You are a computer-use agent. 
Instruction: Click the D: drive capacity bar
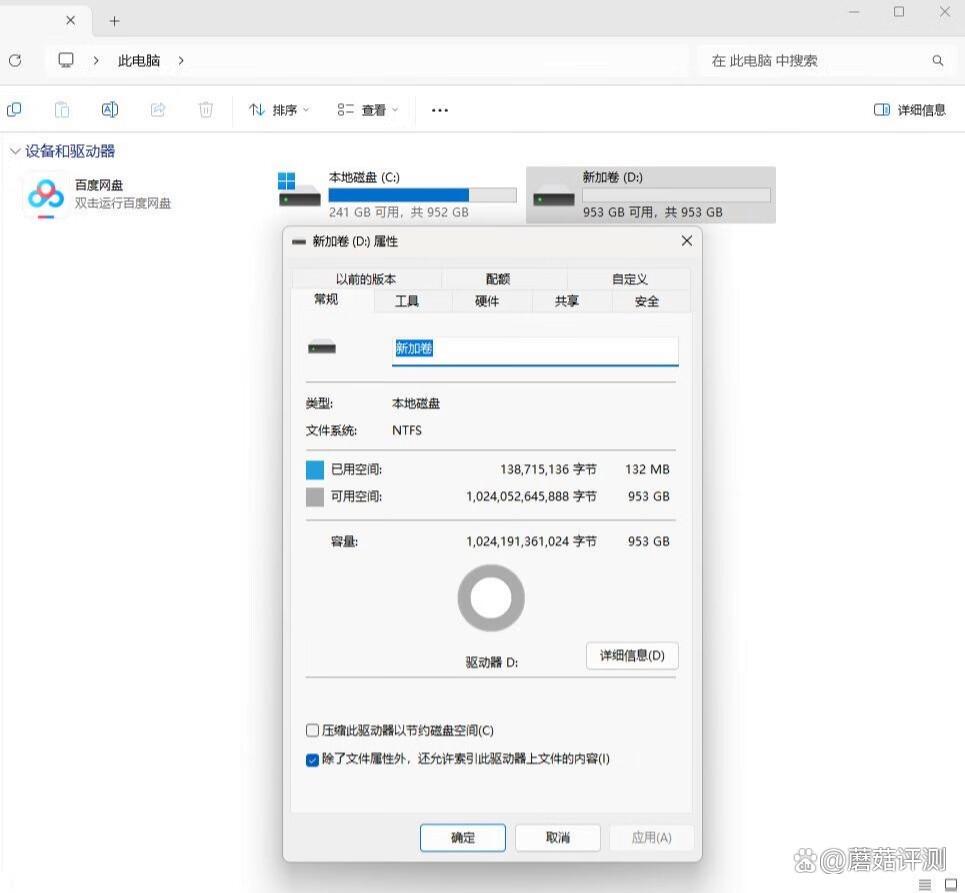point(676,195)
